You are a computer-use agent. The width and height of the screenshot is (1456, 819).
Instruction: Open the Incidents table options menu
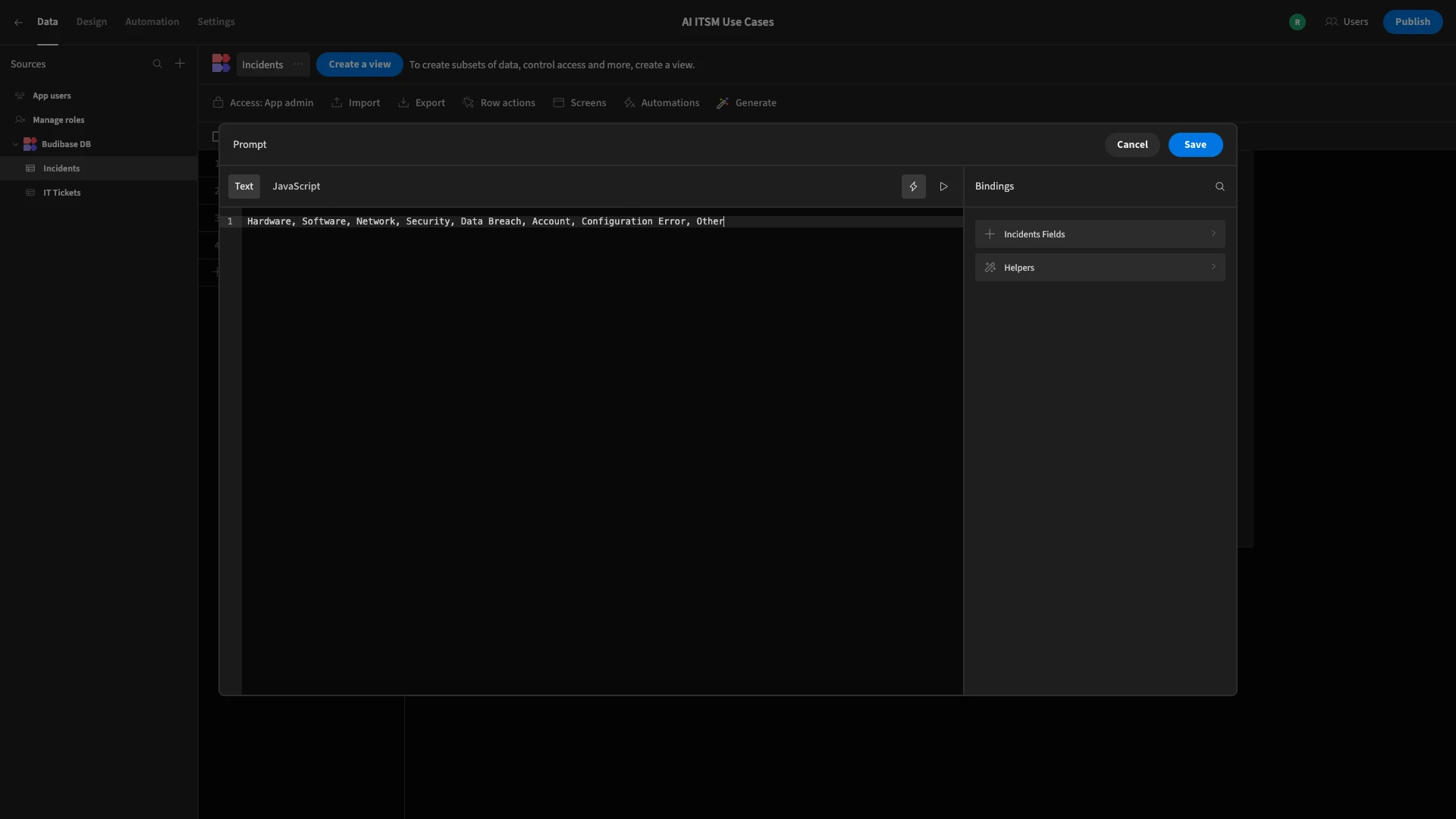[x=298, y=64]
